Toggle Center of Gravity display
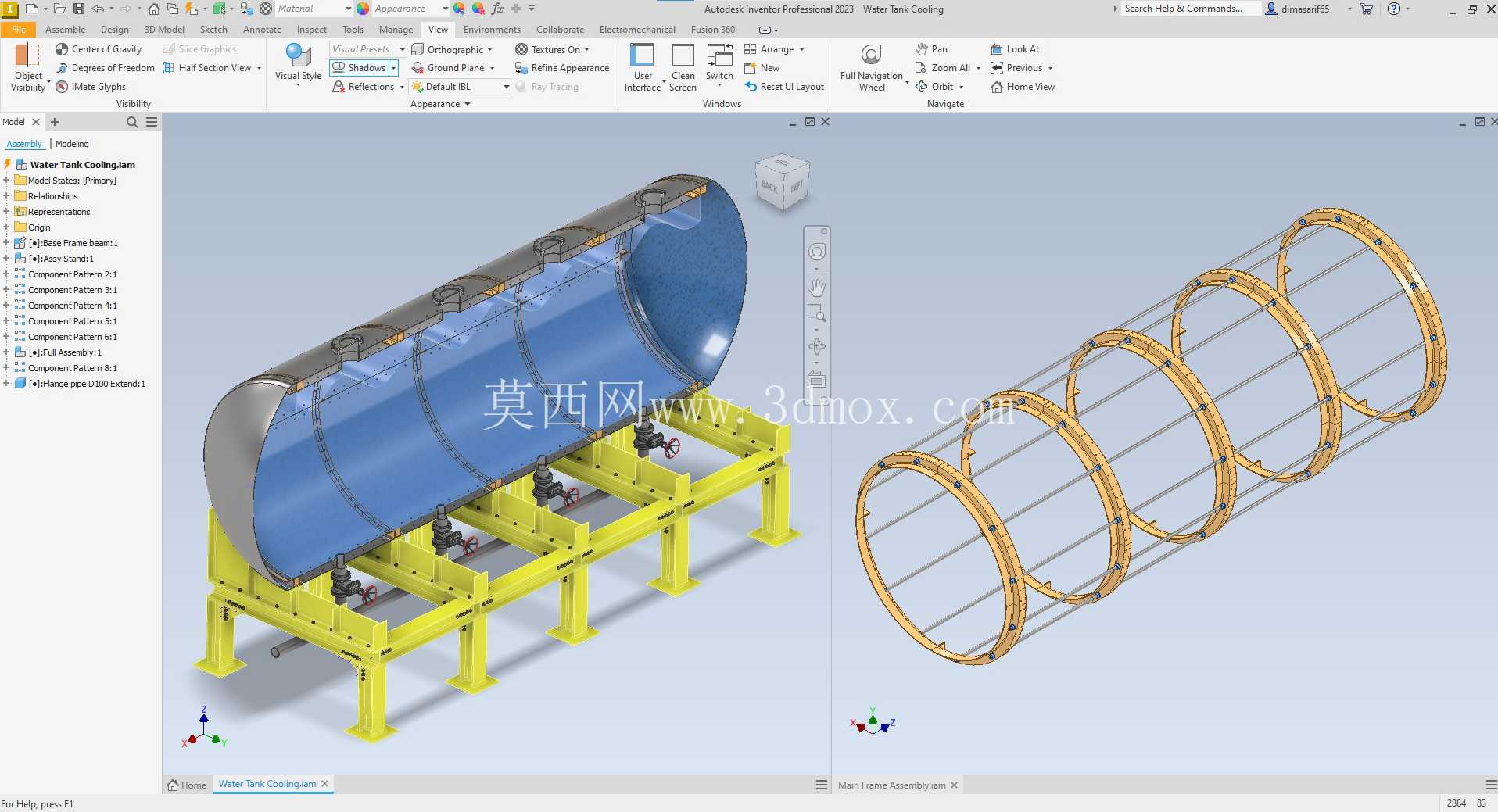Image resolution: width=1498 pixels, height=812 pixels. (99, 49)
